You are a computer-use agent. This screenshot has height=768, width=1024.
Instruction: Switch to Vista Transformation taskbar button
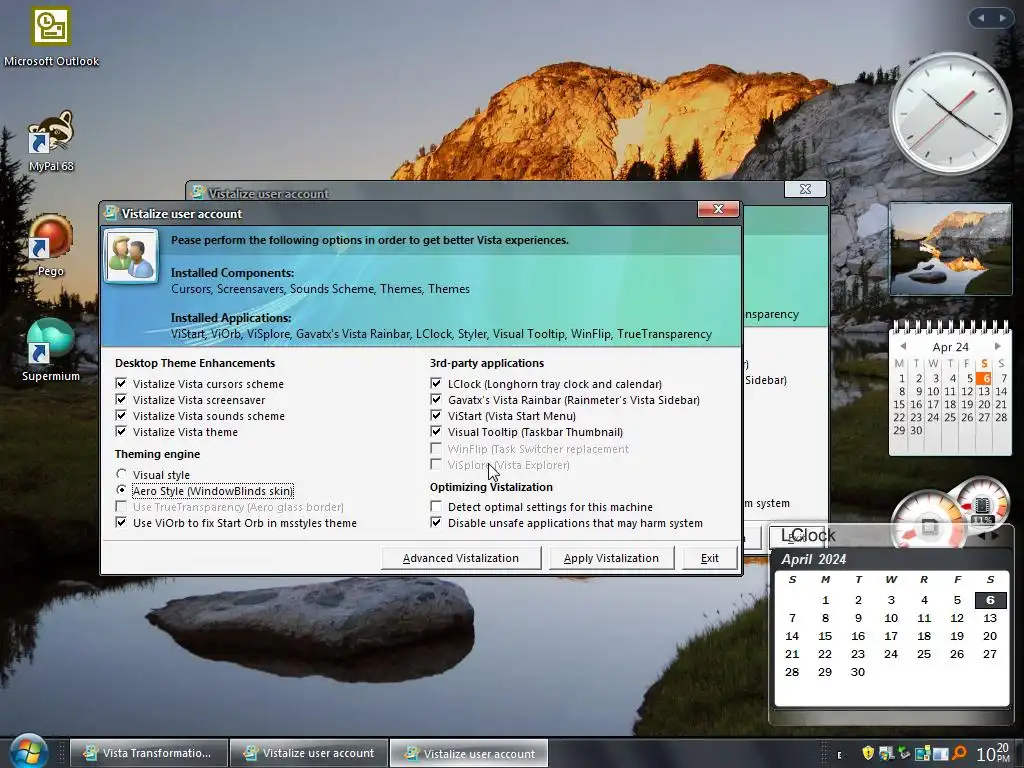point(149,753)
